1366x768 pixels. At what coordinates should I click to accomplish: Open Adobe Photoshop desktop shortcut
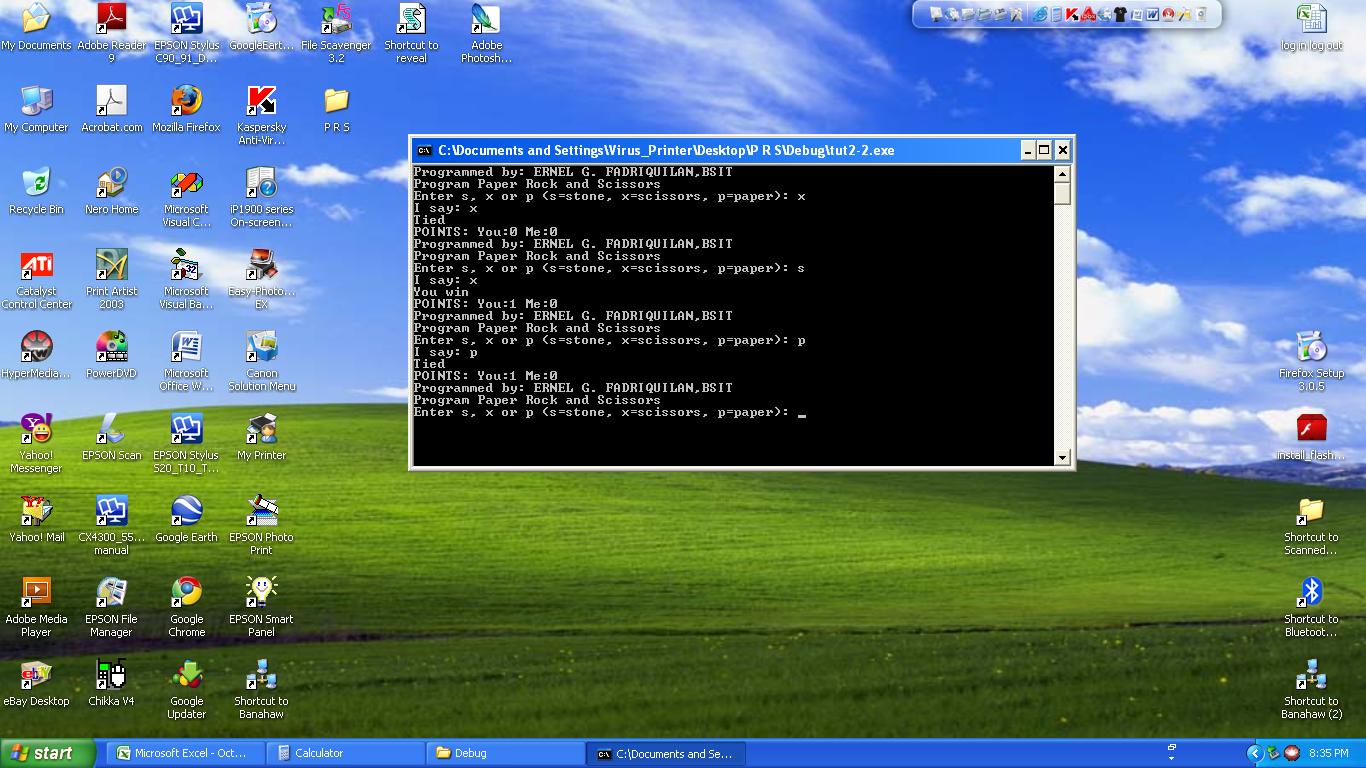click(486, 33)
